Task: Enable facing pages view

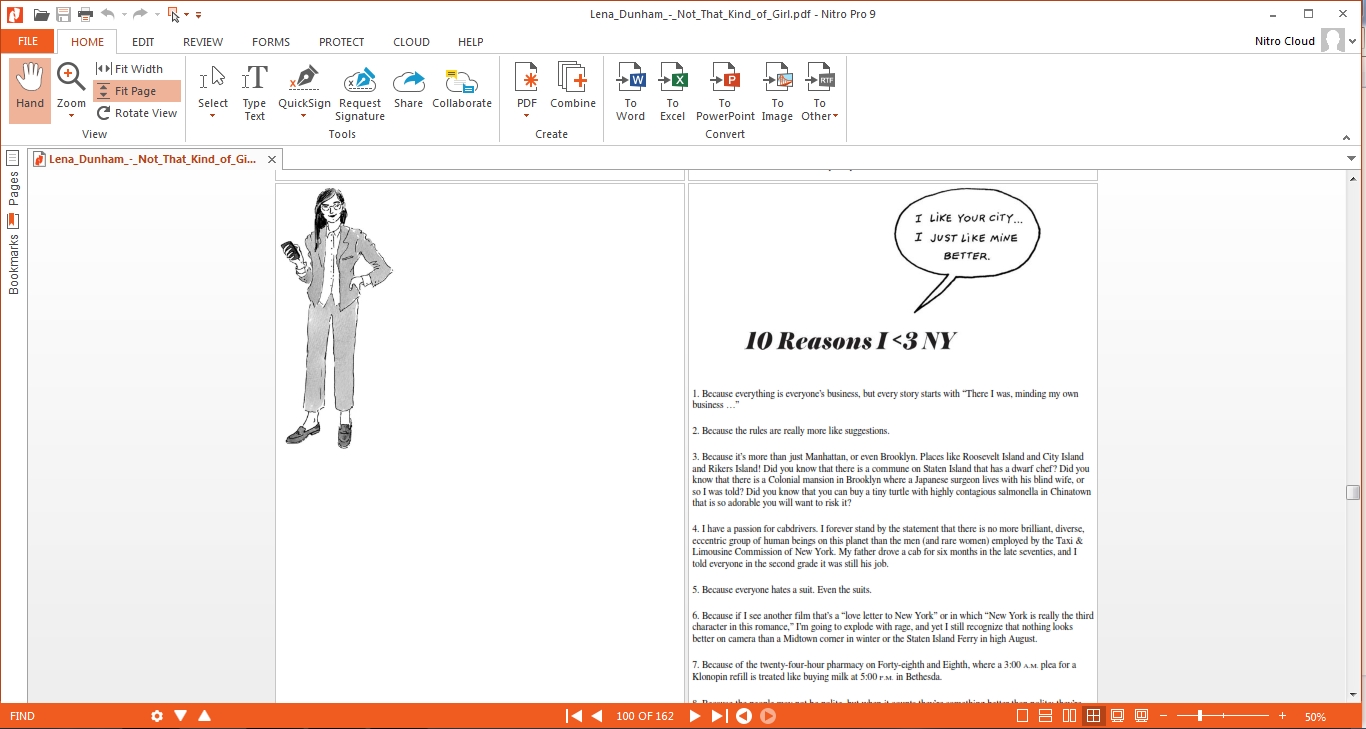Action: pyautogui.click(x=1069, y=716)
